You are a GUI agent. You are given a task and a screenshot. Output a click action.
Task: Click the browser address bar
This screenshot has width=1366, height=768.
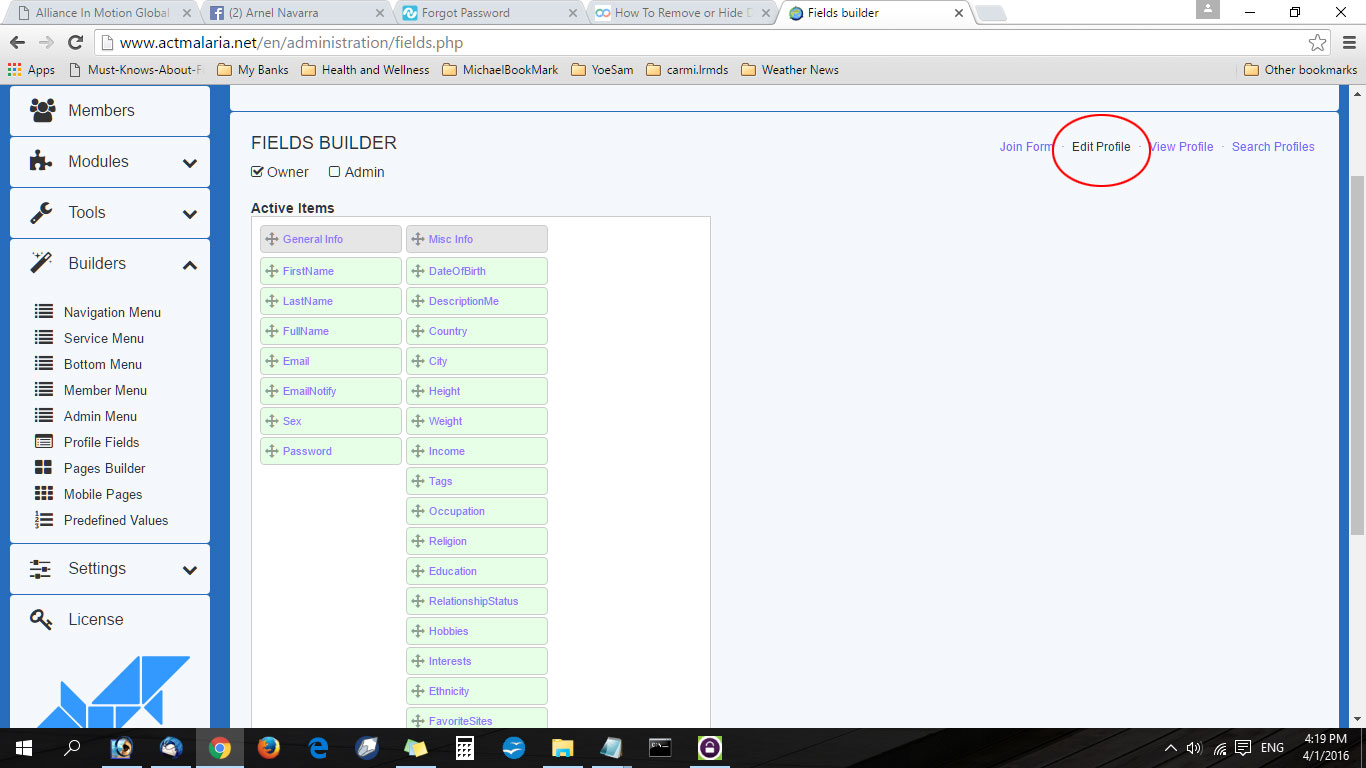700,43
